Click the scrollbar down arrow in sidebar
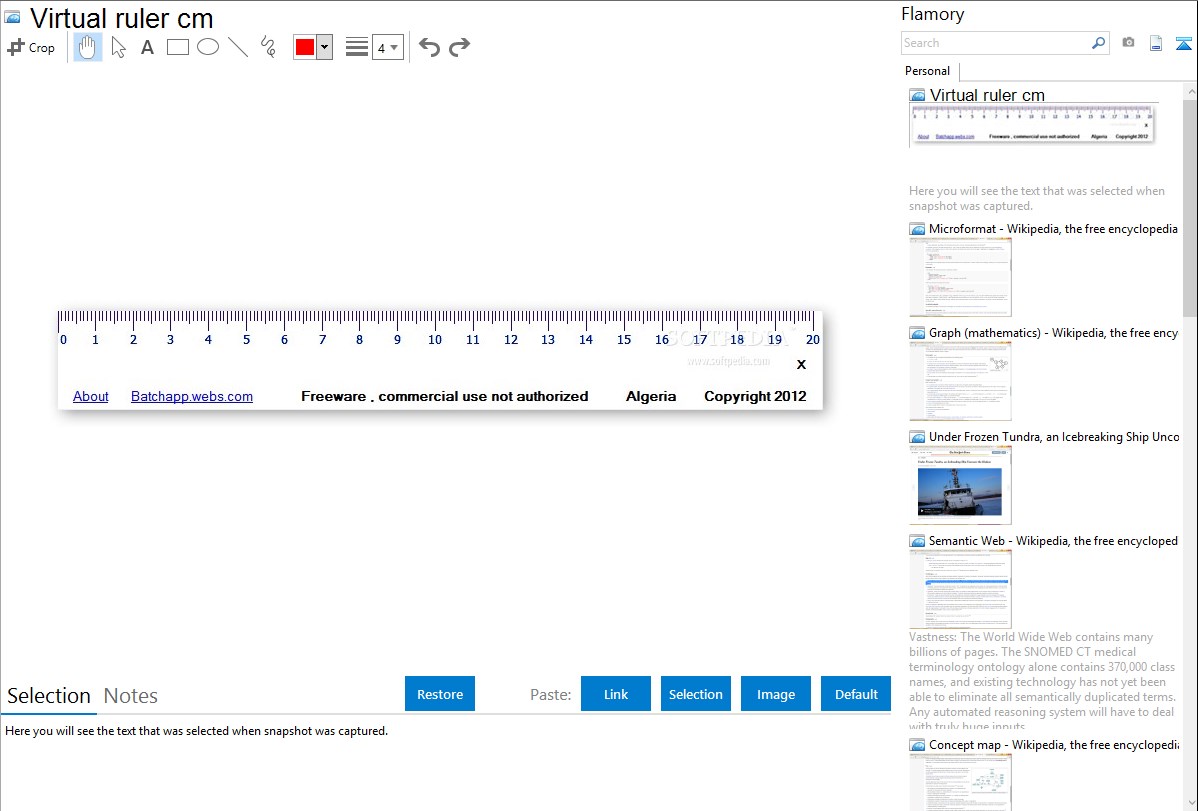Viewport: 1198px width, 811px height. 1190,803
